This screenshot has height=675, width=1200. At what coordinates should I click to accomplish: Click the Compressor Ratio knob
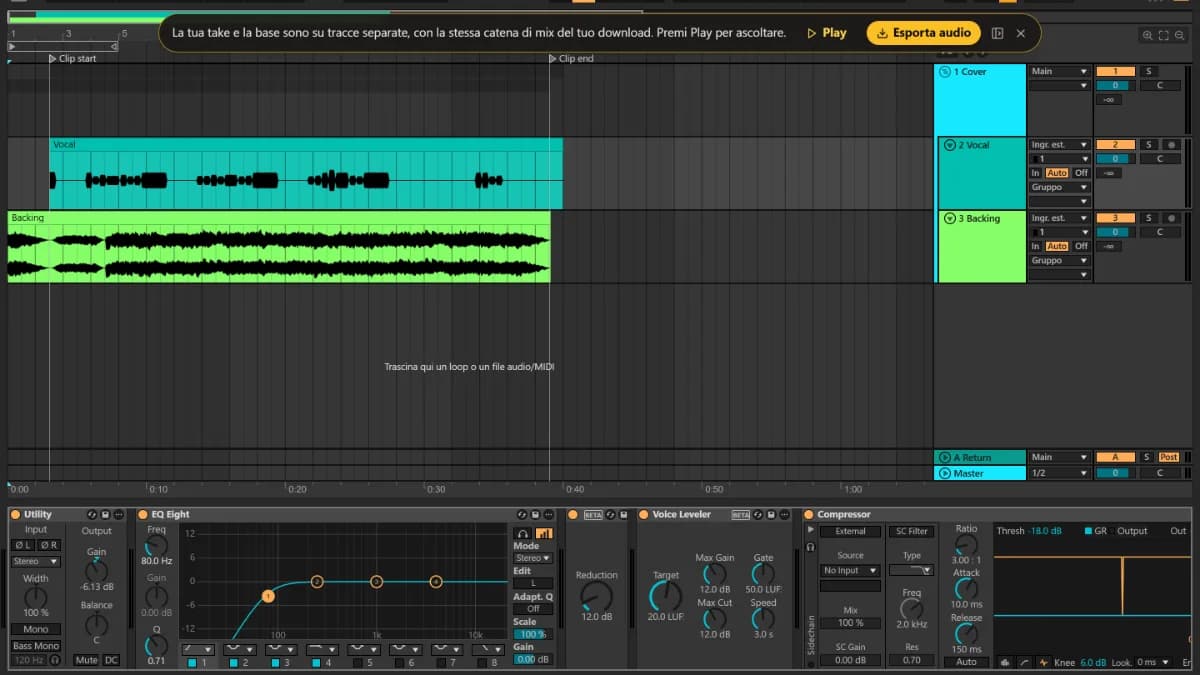point(966,546)
